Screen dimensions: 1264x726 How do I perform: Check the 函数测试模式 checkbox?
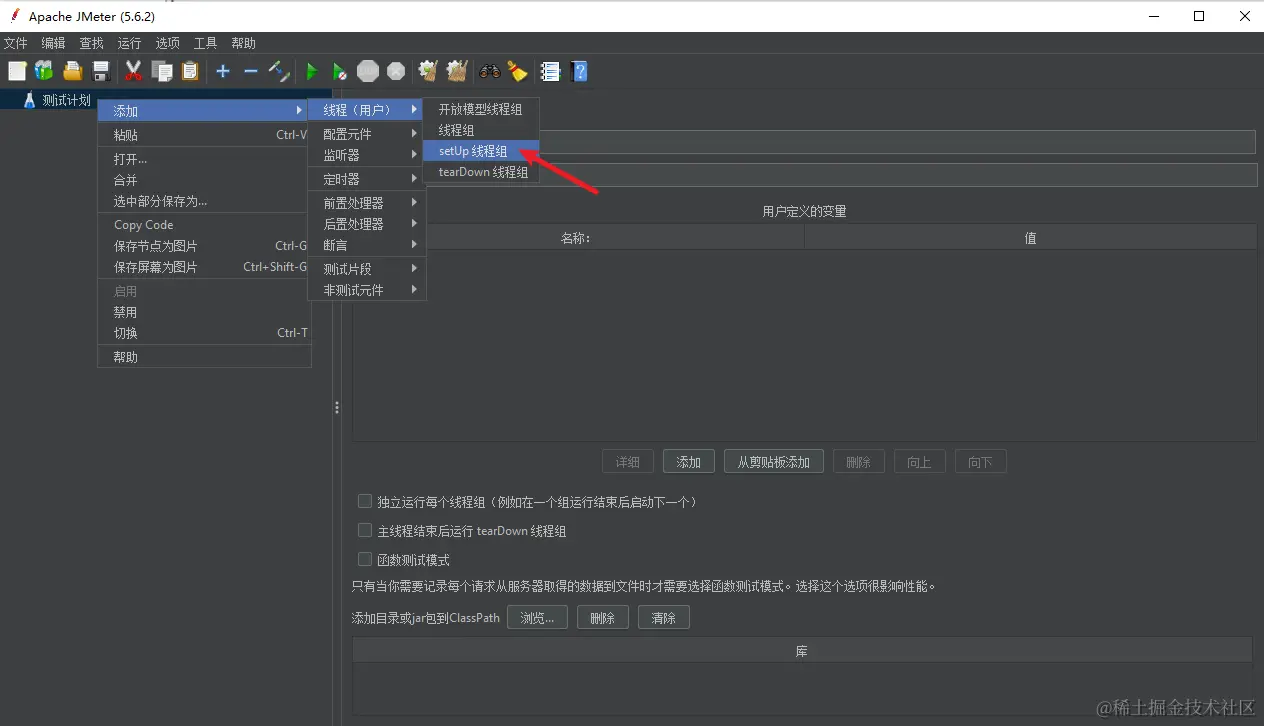pyautogui.click(x=365, y=559)
